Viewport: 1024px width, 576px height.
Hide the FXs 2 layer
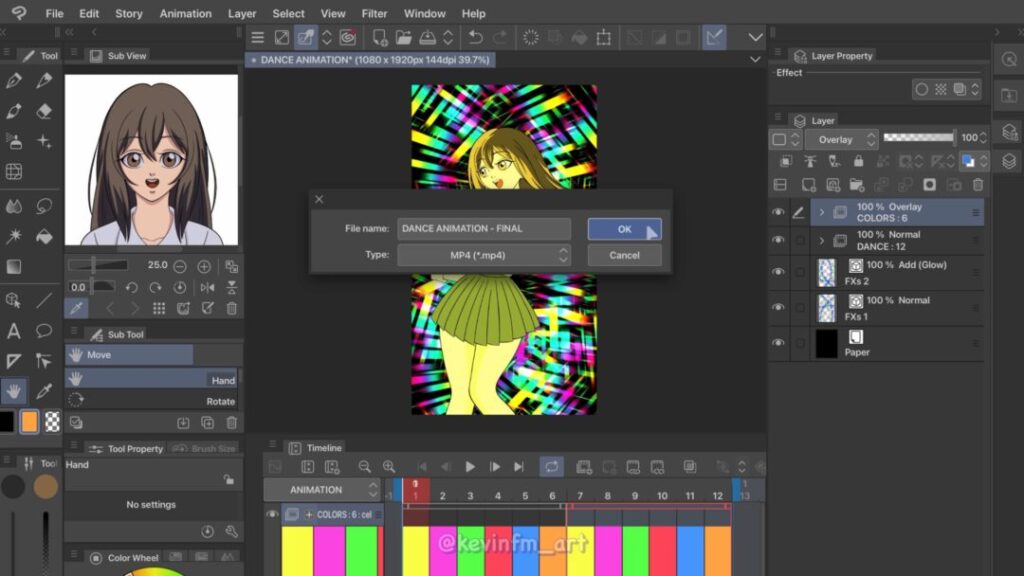(778, 272)
